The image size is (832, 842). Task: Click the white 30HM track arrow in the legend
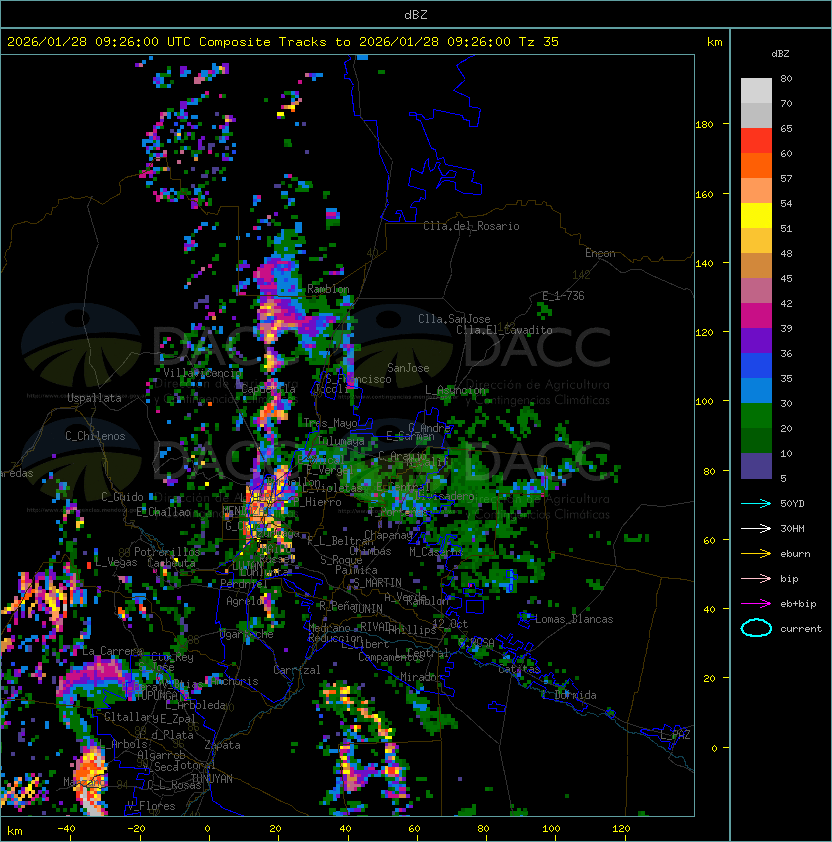(756, 528)
